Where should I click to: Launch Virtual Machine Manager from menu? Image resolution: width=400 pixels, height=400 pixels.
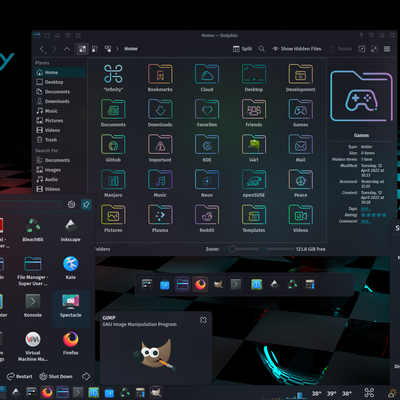(33, 346)
